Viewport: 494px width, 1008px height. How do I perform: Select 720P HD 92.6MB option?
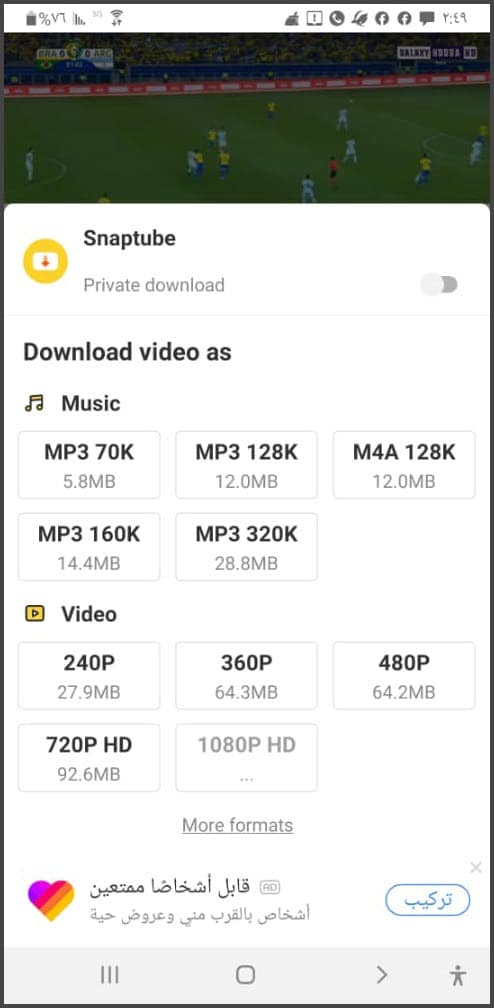89,758
